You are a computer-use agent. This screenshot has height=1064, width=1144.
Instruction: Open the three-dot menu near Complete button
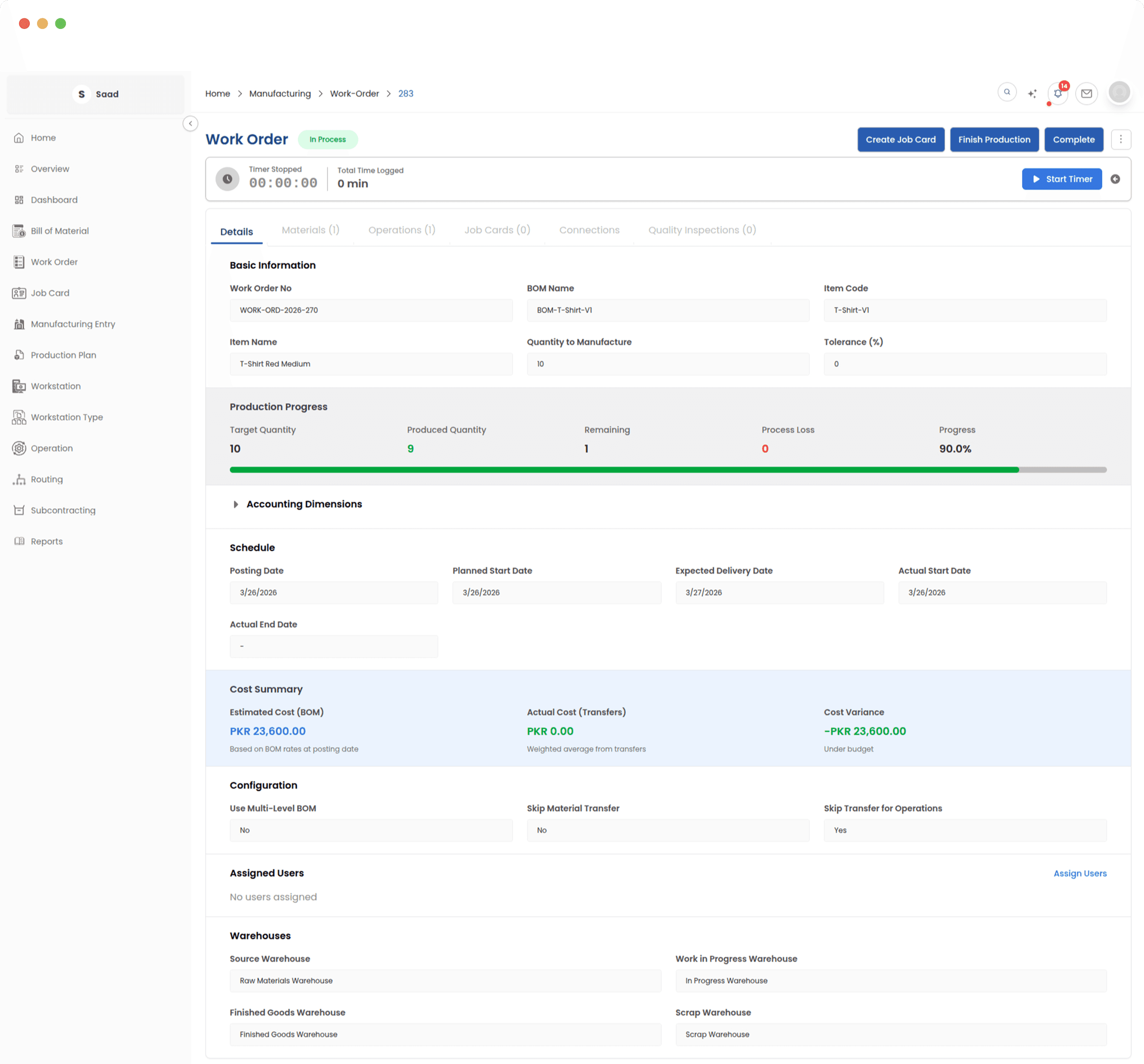pos(1121,139)
